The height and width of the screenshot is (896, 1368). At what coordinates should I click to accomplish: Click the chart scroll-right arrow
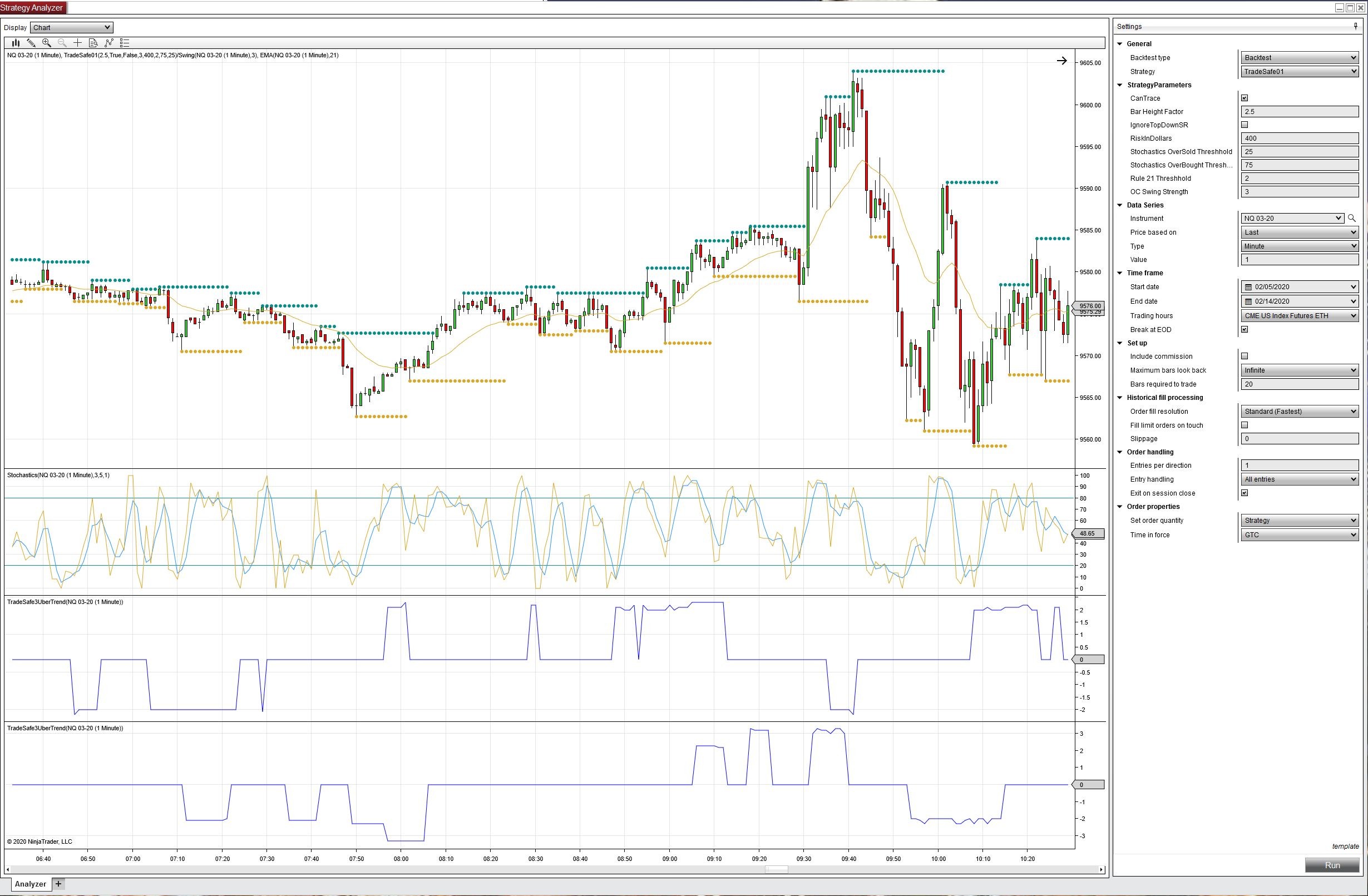pyautogui.click(x=1061, y=61)
